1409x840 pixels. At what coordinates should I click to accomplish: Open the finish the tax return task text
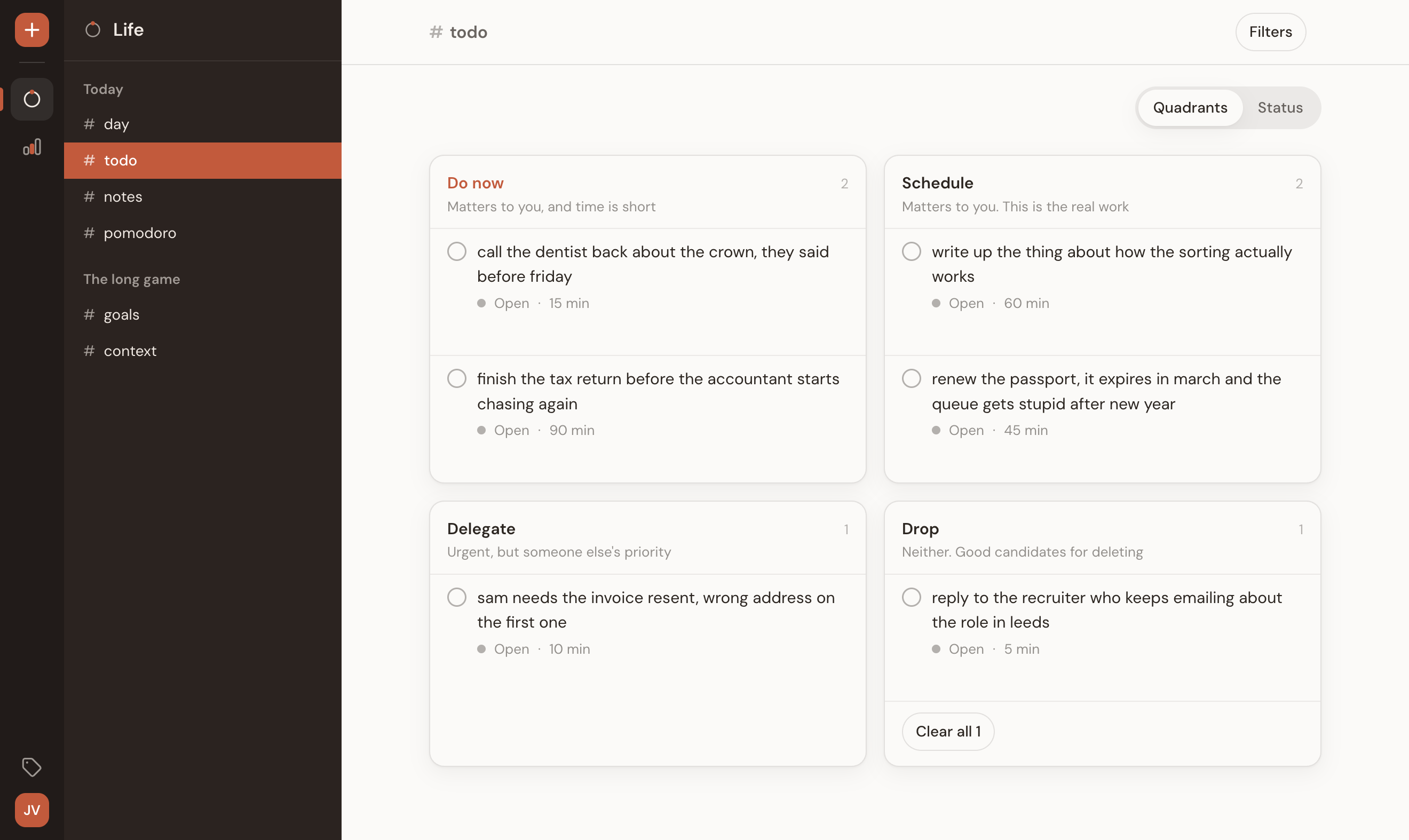click(658, 391)
